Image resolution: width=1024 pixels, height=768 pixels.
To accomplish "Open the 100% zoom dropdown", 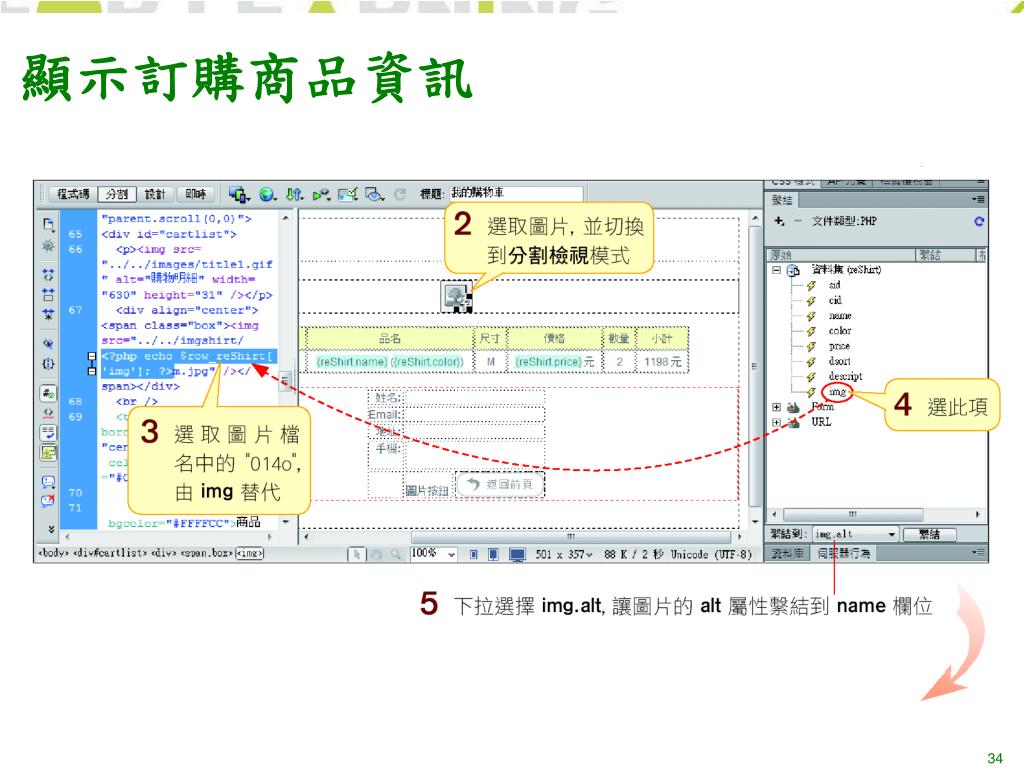I will pos(432,554).
